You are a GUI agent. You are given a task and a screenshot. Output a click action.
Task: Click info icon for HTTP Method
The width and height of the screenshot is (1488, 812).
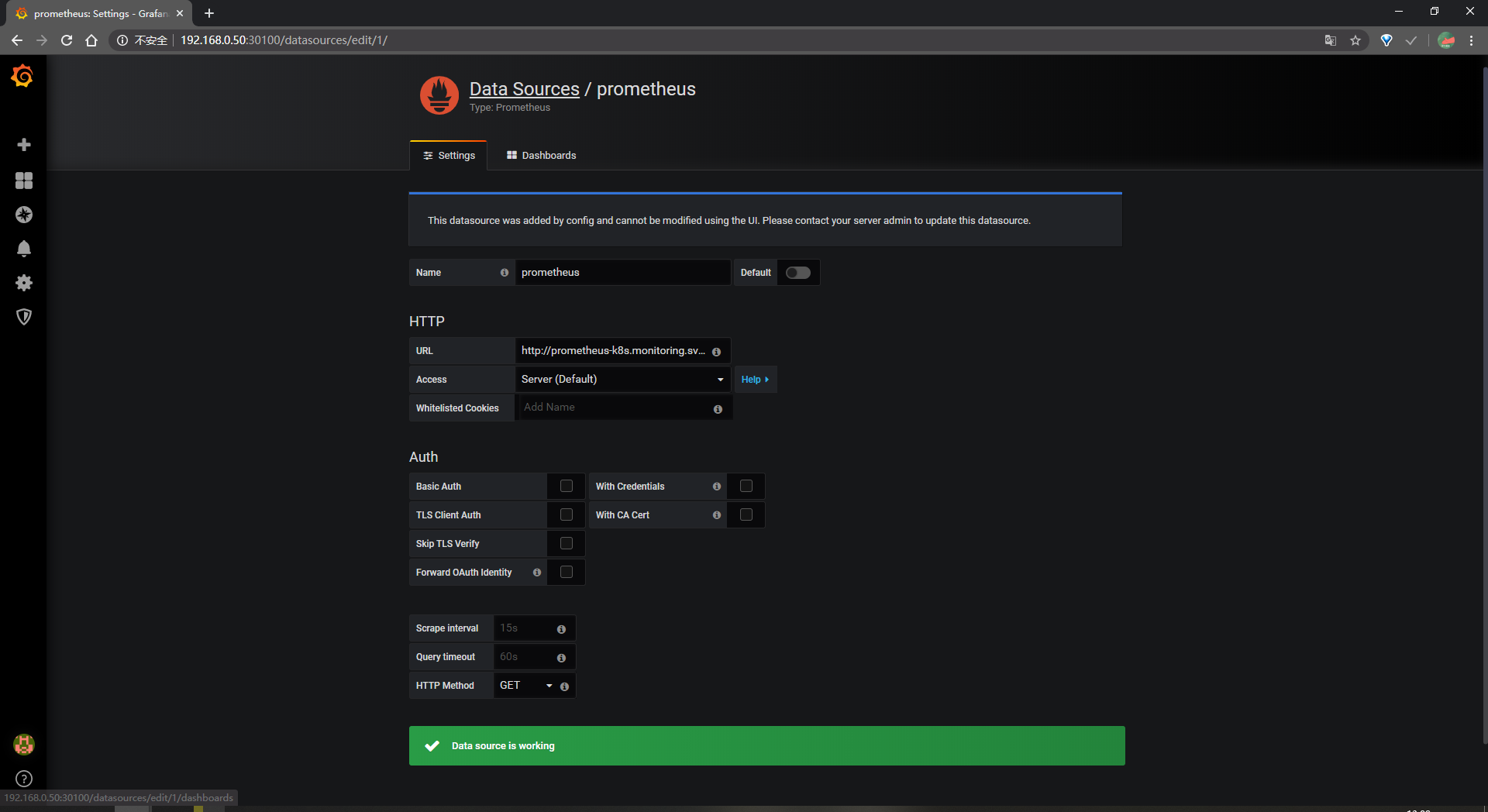point(564,686)
